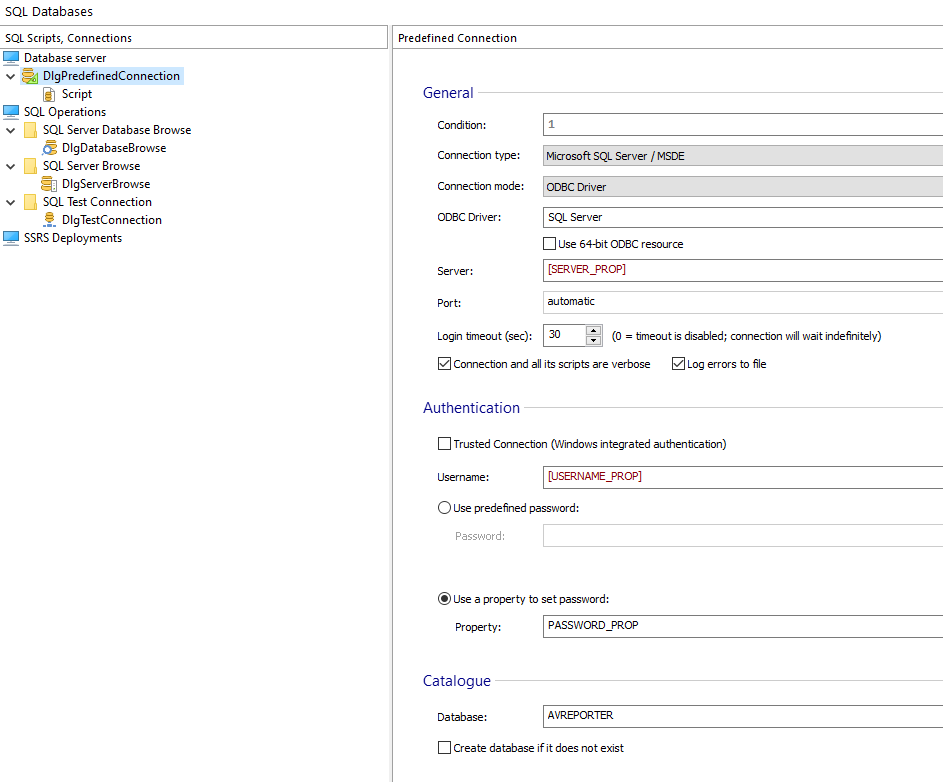Click the Database name field AVREPORTER
Viewport: 943px width, 782px height.
[742, 716]
